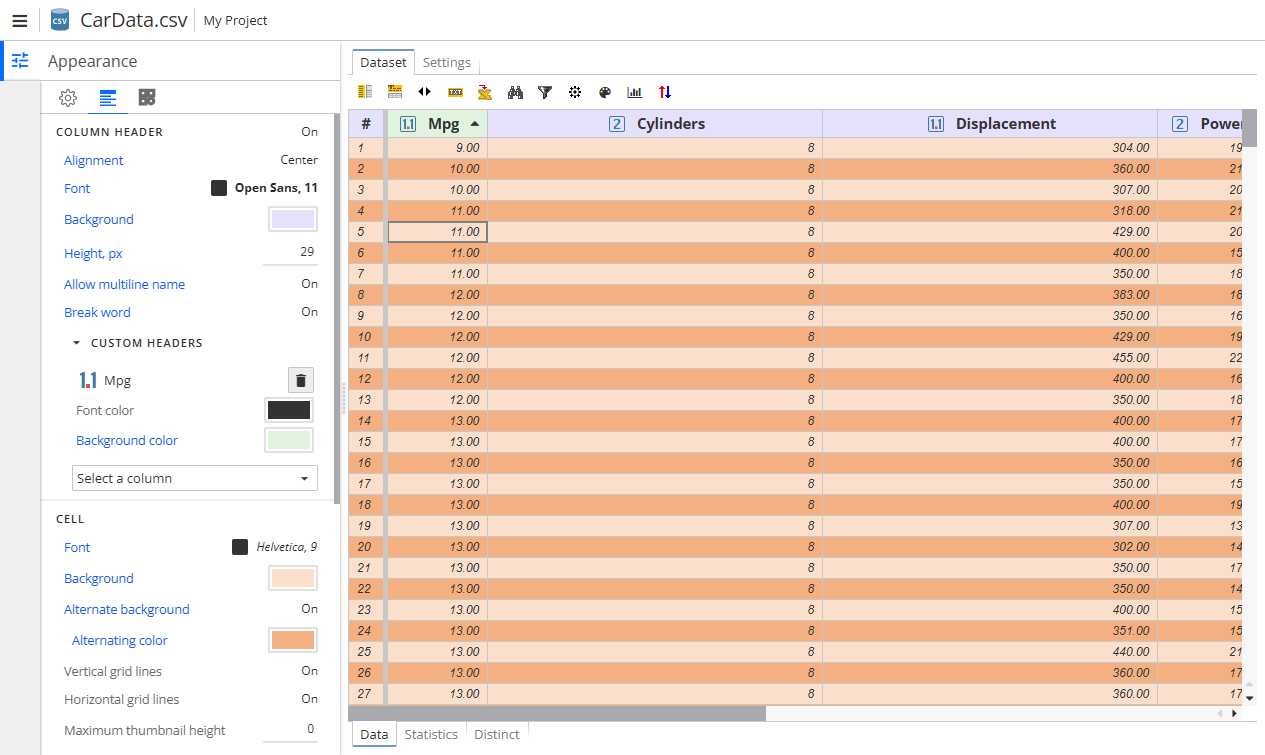This screenshot has height=755, width=1265.
Task: Open the Statistics tab at the bottom
Action: (x=431, y=734)
